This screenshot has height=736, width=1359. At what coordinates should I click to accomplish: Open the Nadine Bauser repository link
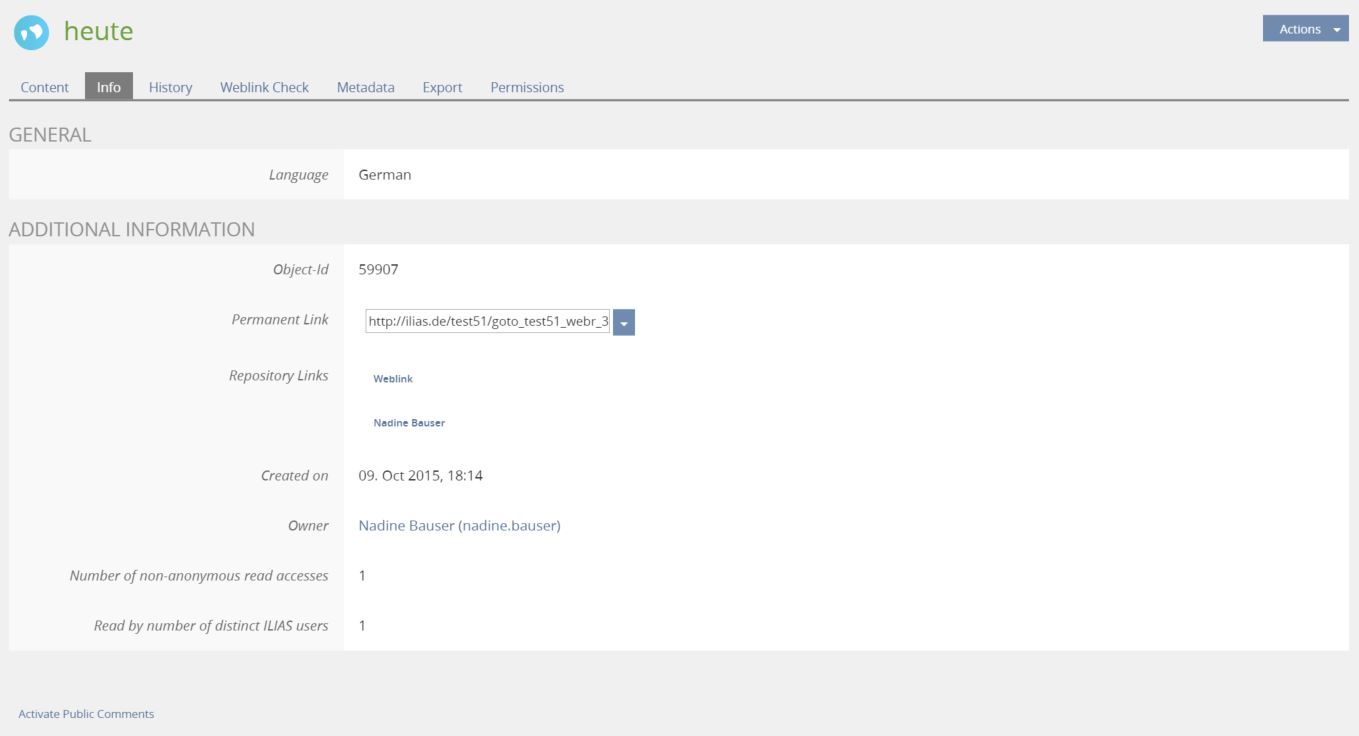pos(409,423)
